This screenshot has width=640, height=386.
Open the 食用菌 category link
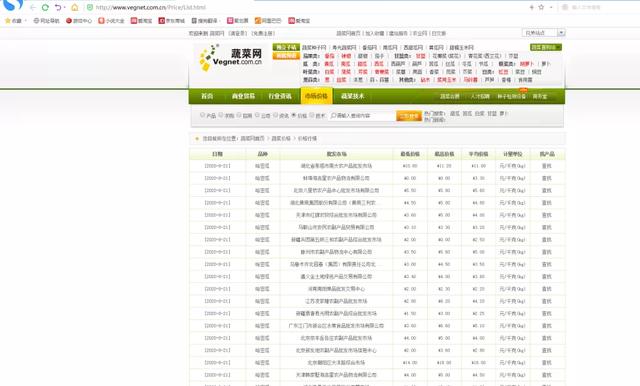coord(525,80)
